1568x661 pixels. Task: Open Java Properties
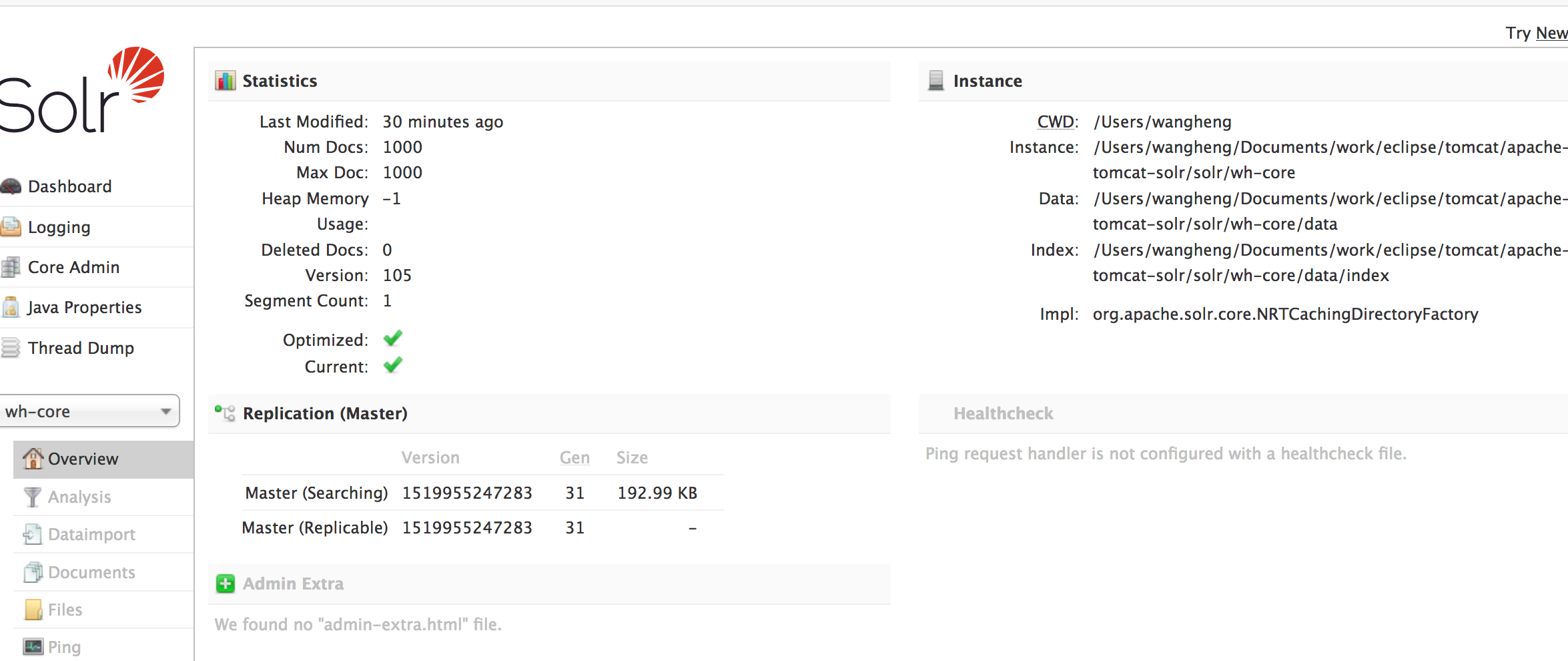tap(84, 307)
